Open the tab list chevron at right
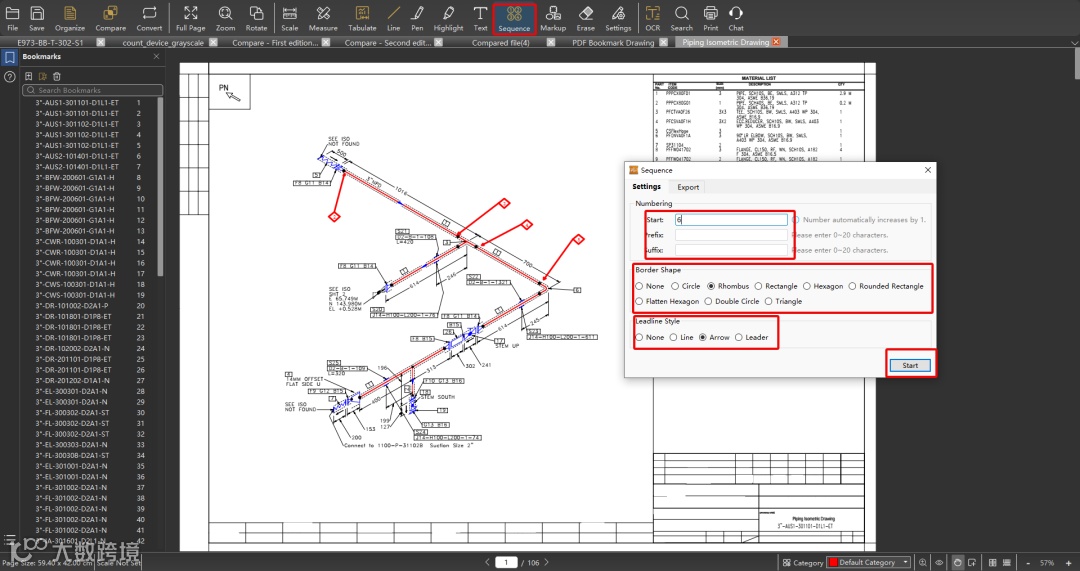The image size is (1080, 571). pyautogui.click(x=1074, y=43)
